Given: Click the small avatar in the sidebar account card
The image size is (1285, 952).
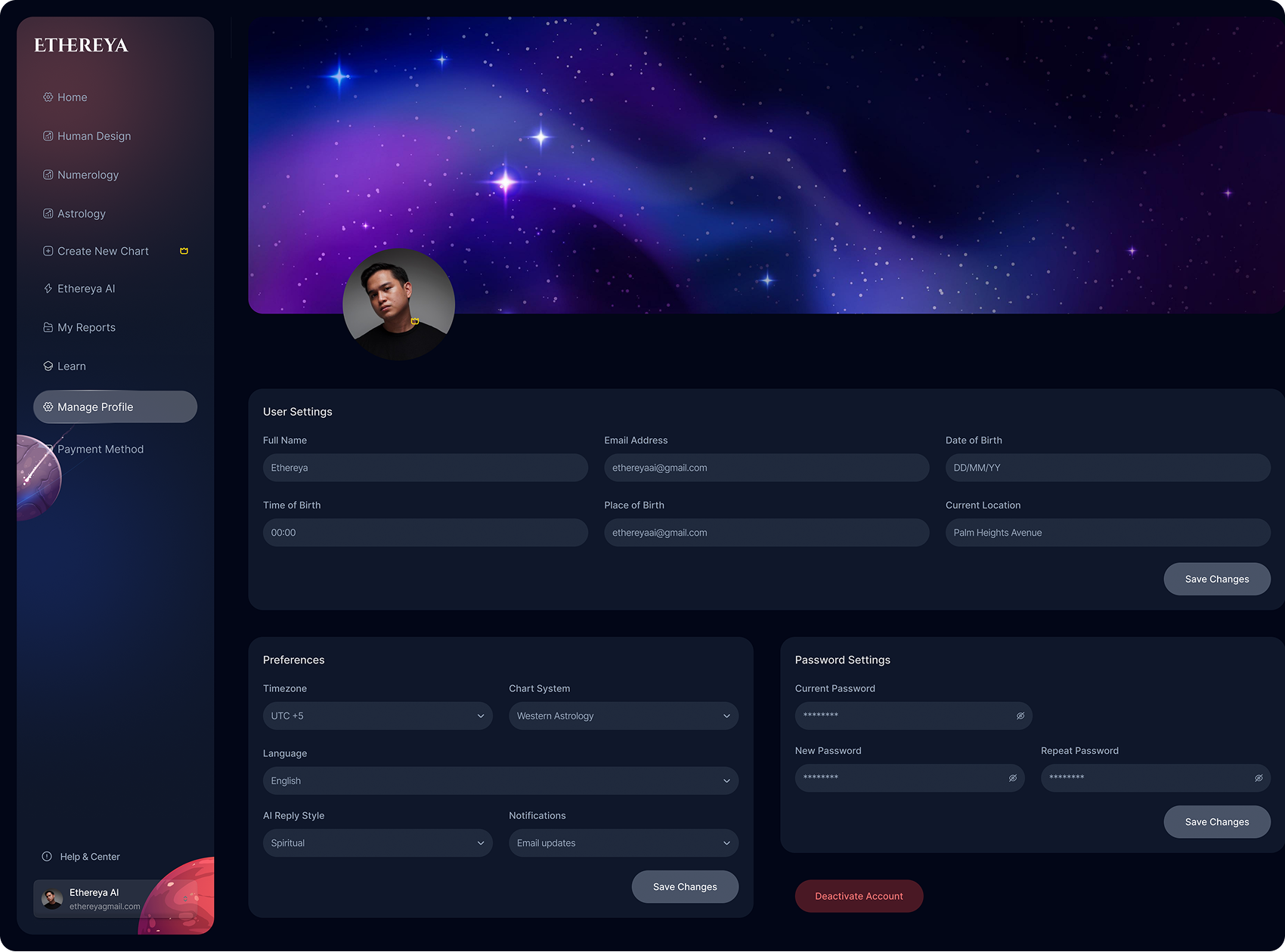Looking at the screenshot, I should point(52,899).
